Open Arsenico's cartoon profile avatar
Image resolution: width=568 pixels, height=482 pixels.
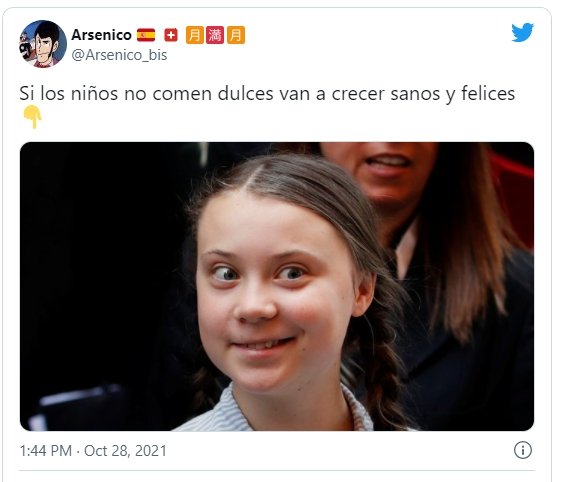(x=43, y=44)
